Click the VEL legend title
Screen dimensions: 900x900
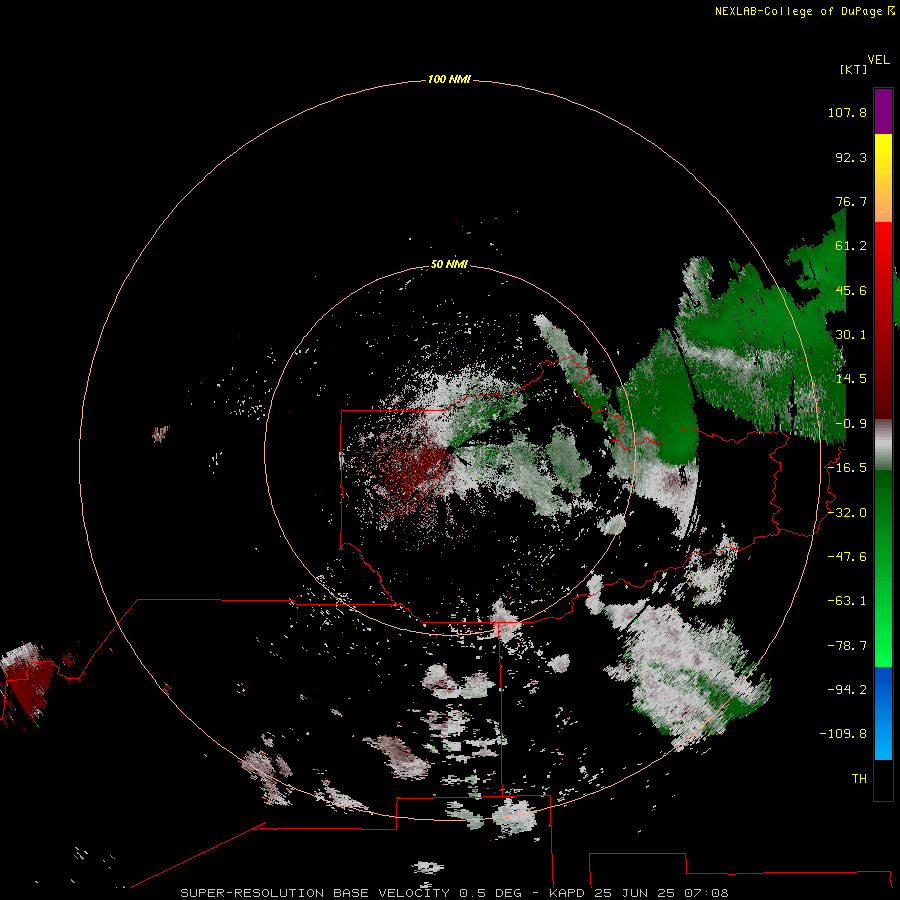(x=878, y=59)
